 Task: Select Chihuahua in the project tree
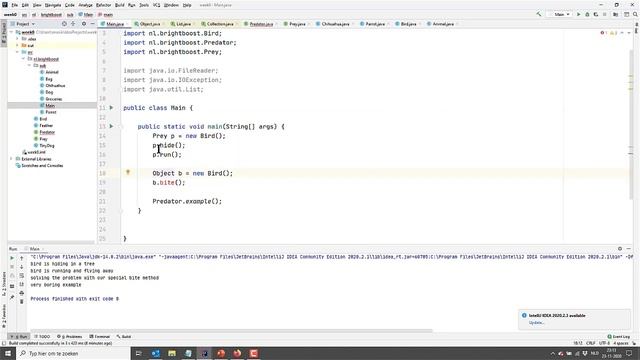55,86
